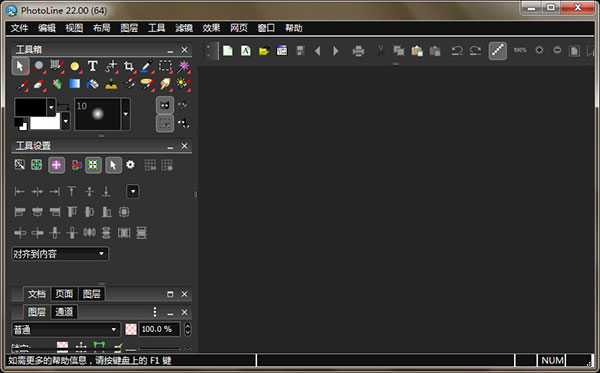This screenshot has height=373, width=600.
Task: Click the black foreground color swatch
Action: pyautogui.click(x=30, y=107)
